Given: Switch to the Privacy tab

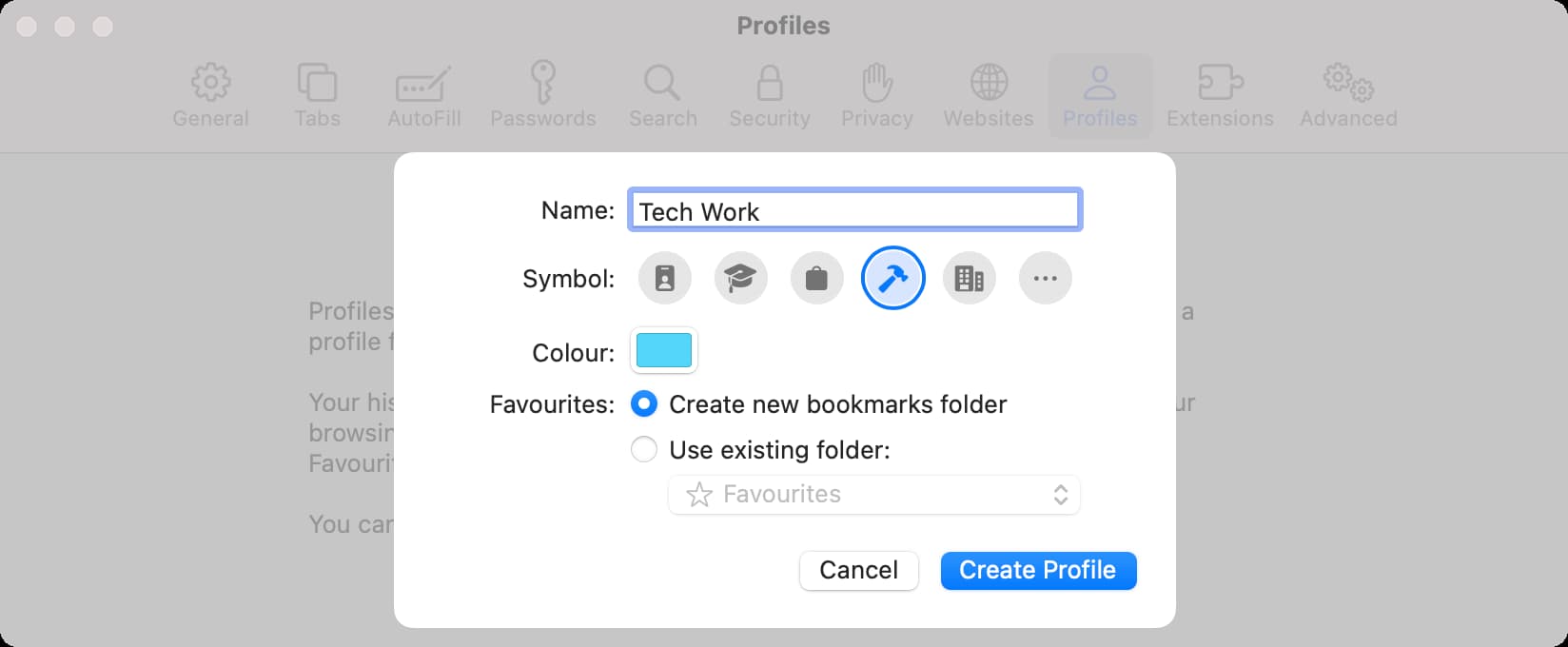Looking at the screenshot, I should tap(876, 96).
